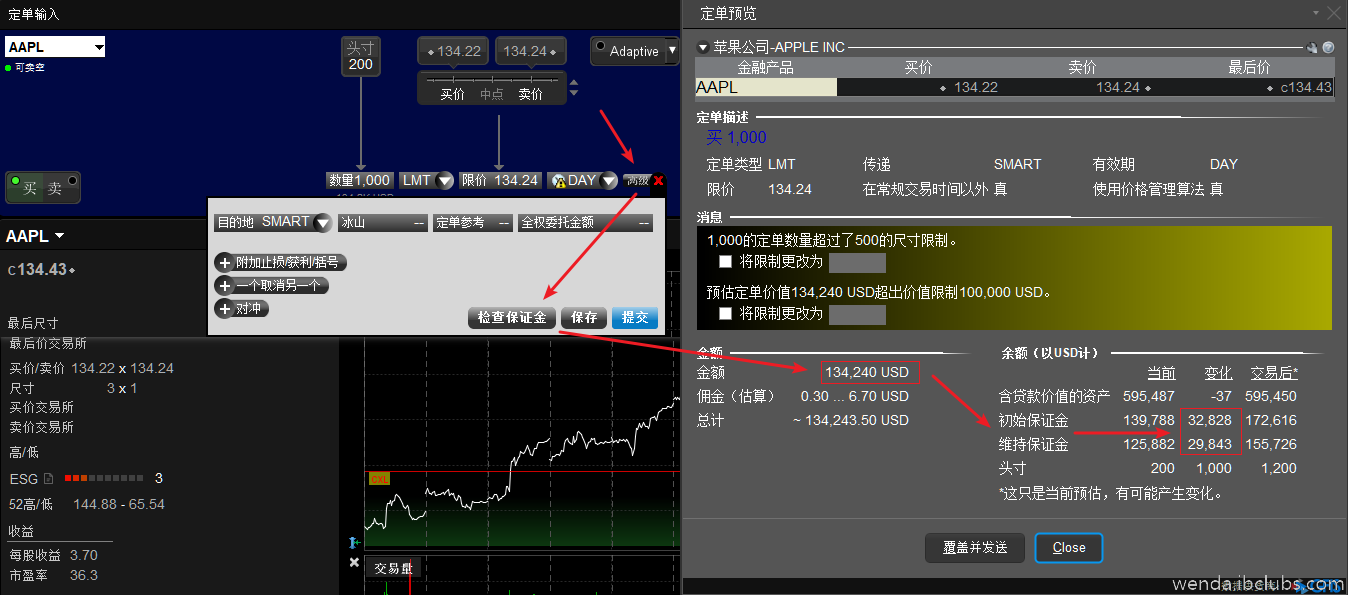Click the plus icon next to 对冲 hedge
Screen dimensions: 1348x595
coord(224,309)
